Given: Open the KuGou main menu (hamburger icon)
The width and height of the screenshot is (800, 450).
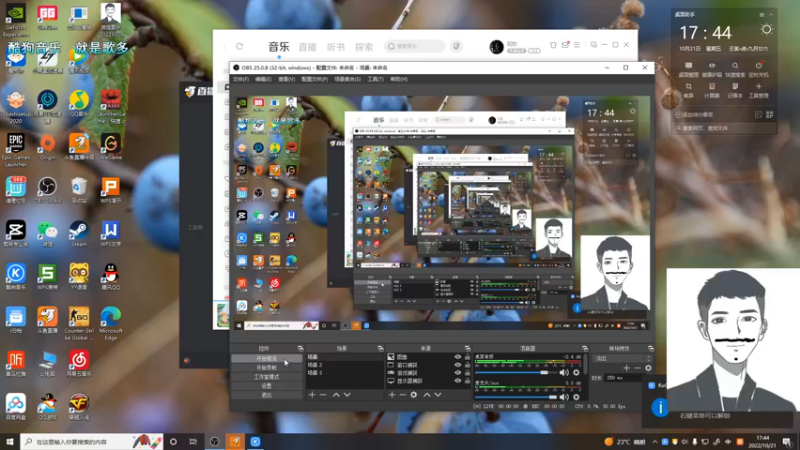Looking at the screenshot, I should point(577,45).
